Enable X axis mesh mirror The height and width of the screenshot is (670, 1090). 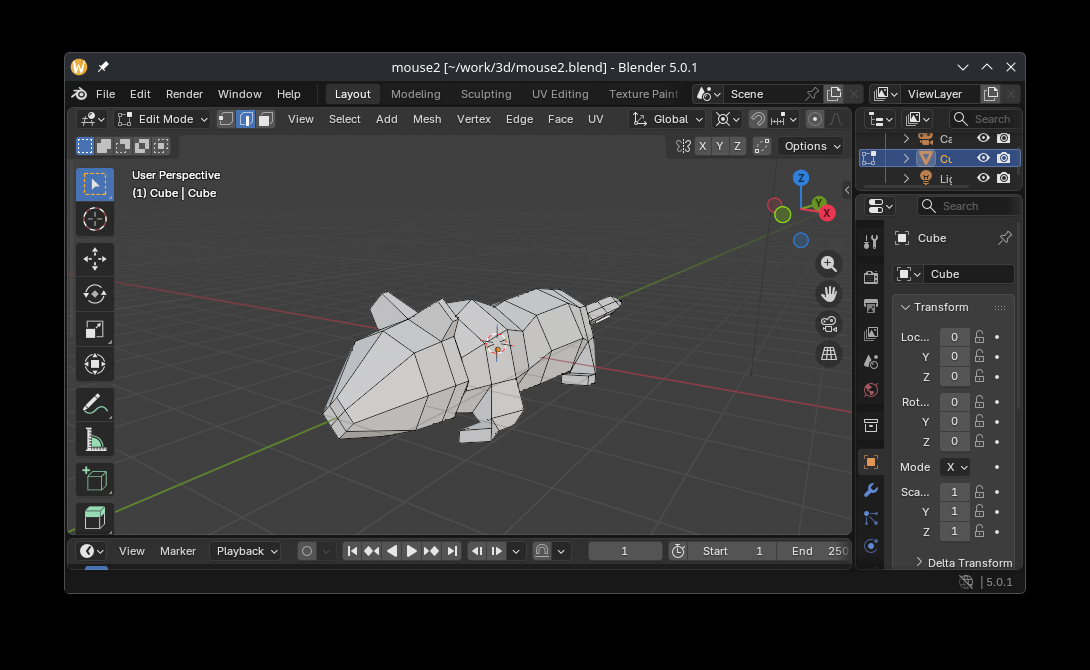coord(703,146)
